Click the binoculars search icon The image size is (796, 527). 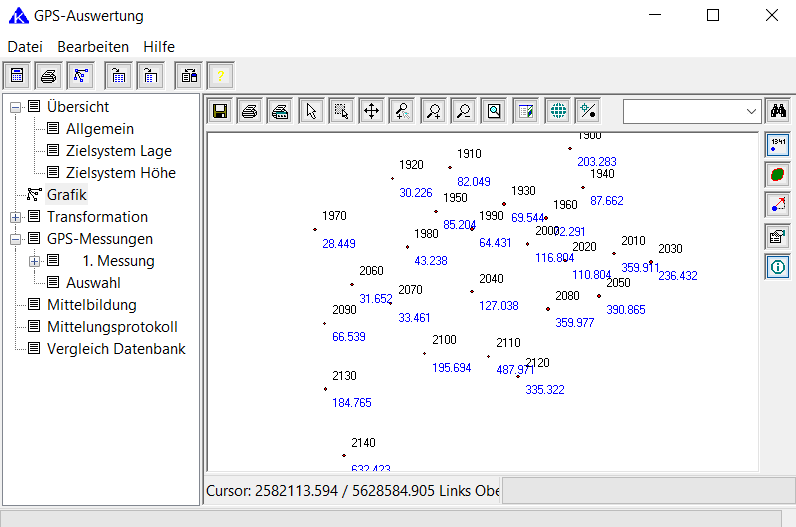(777, 111)
